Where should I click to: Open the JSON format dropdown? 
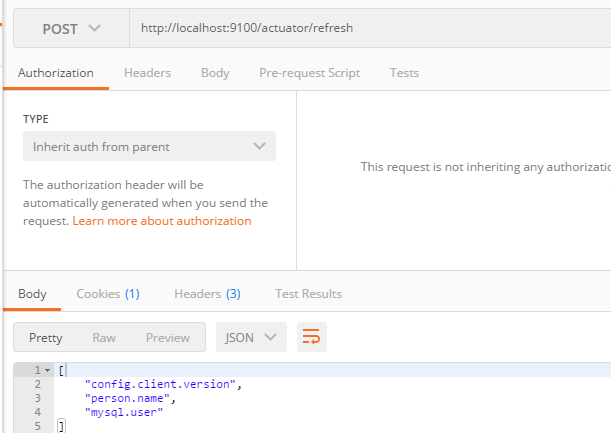click(251, 337)
